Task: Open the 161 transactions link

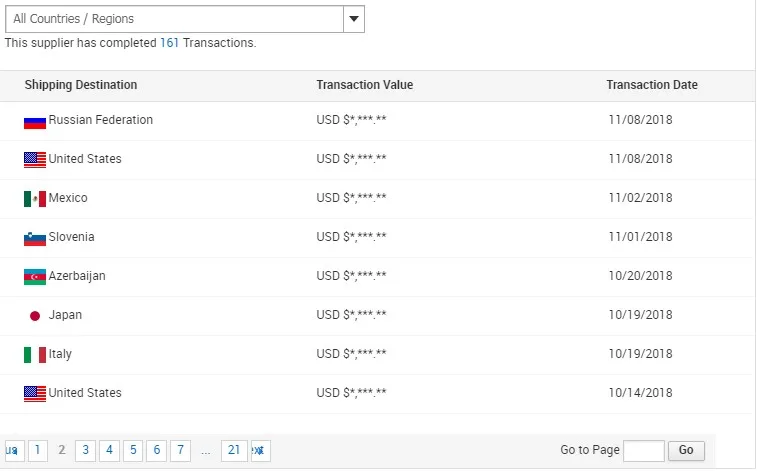Action: coord(169,43)
